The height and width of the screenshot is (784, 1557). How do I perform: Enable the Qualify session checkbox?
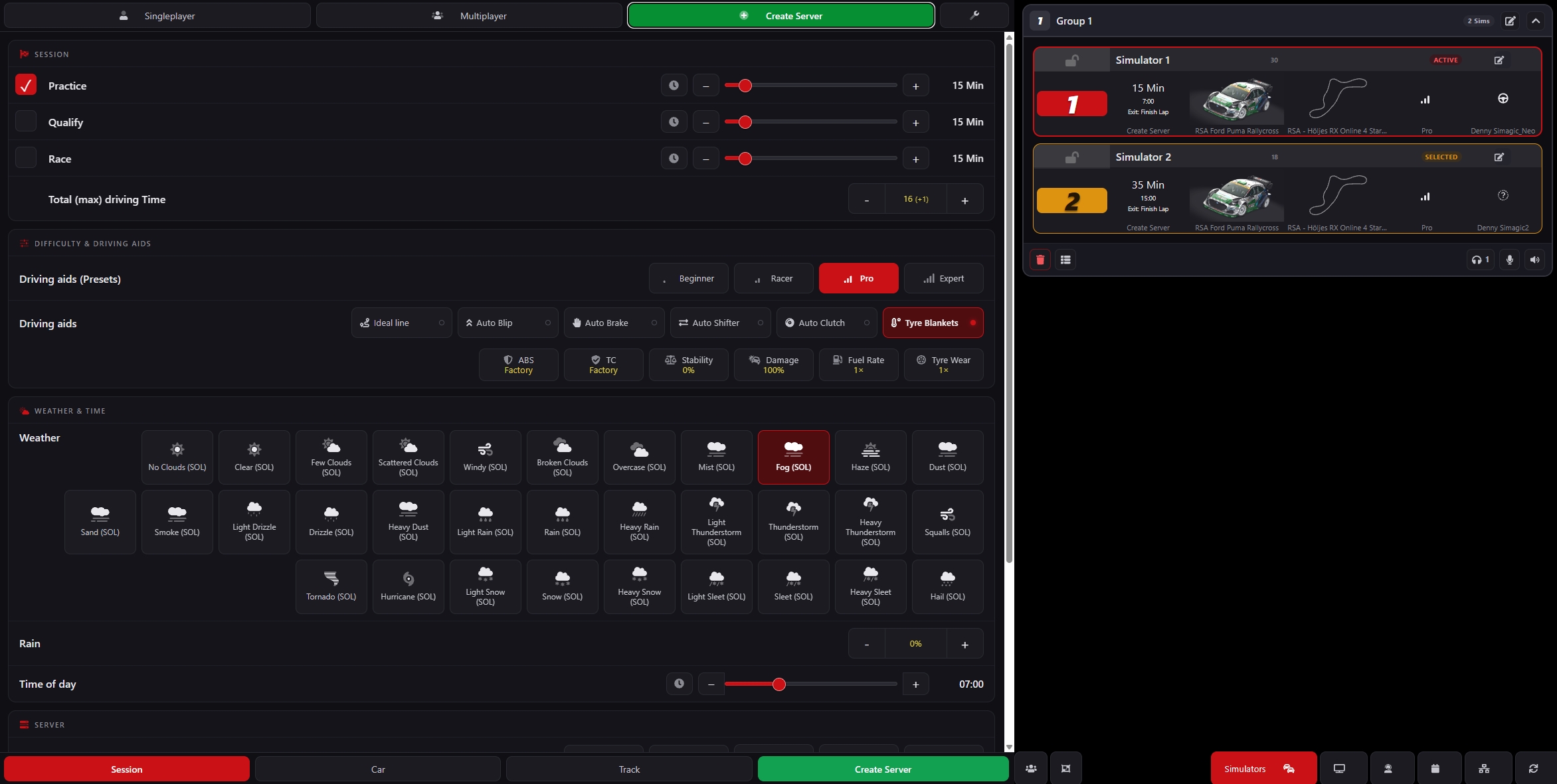[26, 121]
